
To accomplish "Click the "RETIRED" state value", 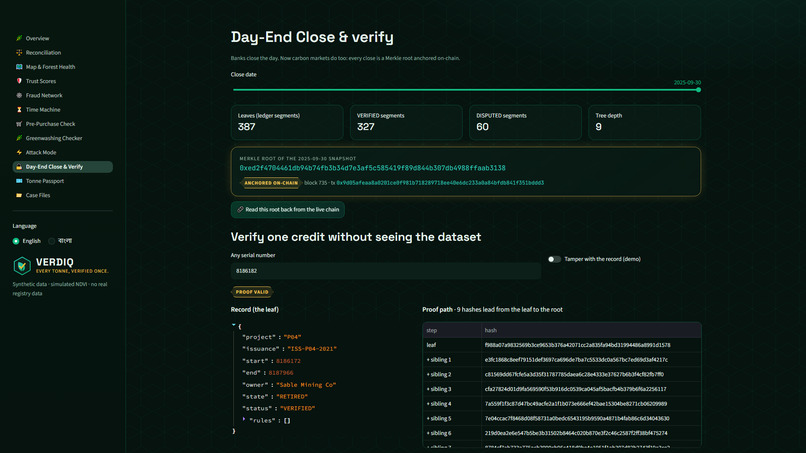I will (292, 396).
